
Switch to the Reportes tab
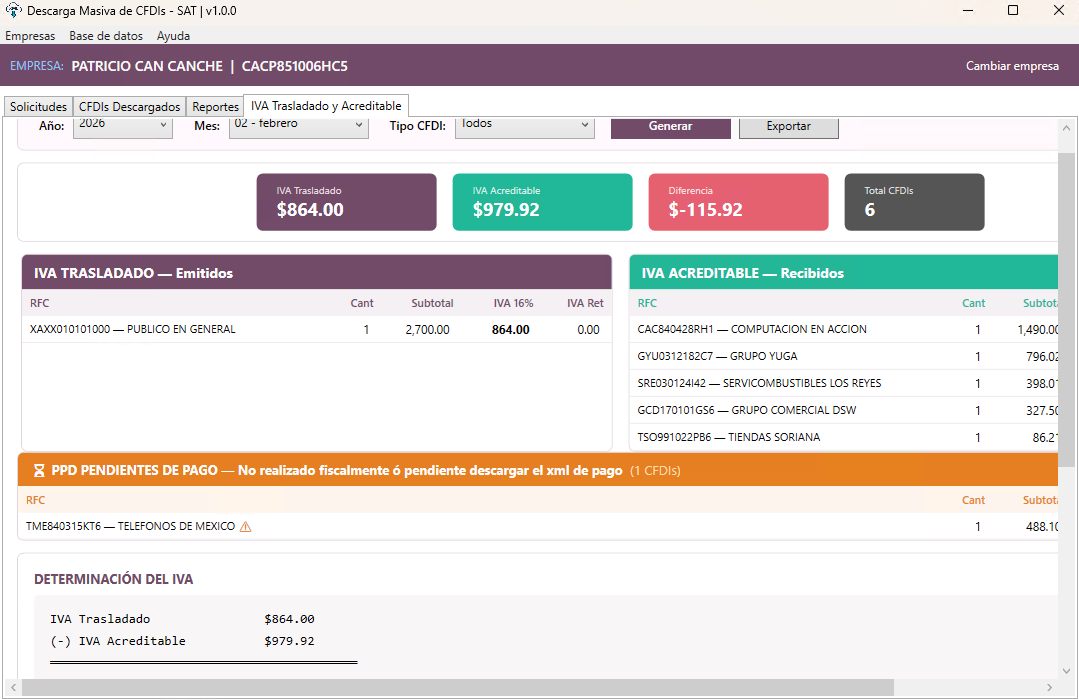coord(215,107)
